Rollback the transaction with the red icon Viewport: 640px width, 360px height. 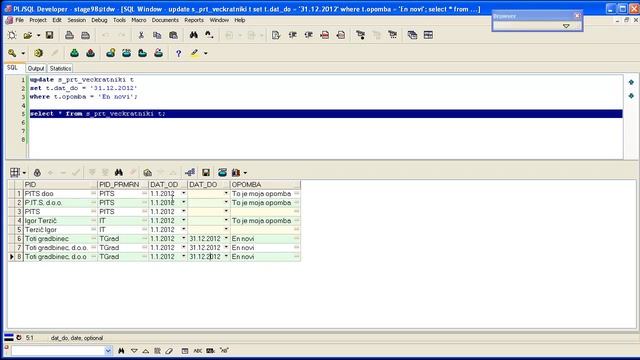[90, 53]
